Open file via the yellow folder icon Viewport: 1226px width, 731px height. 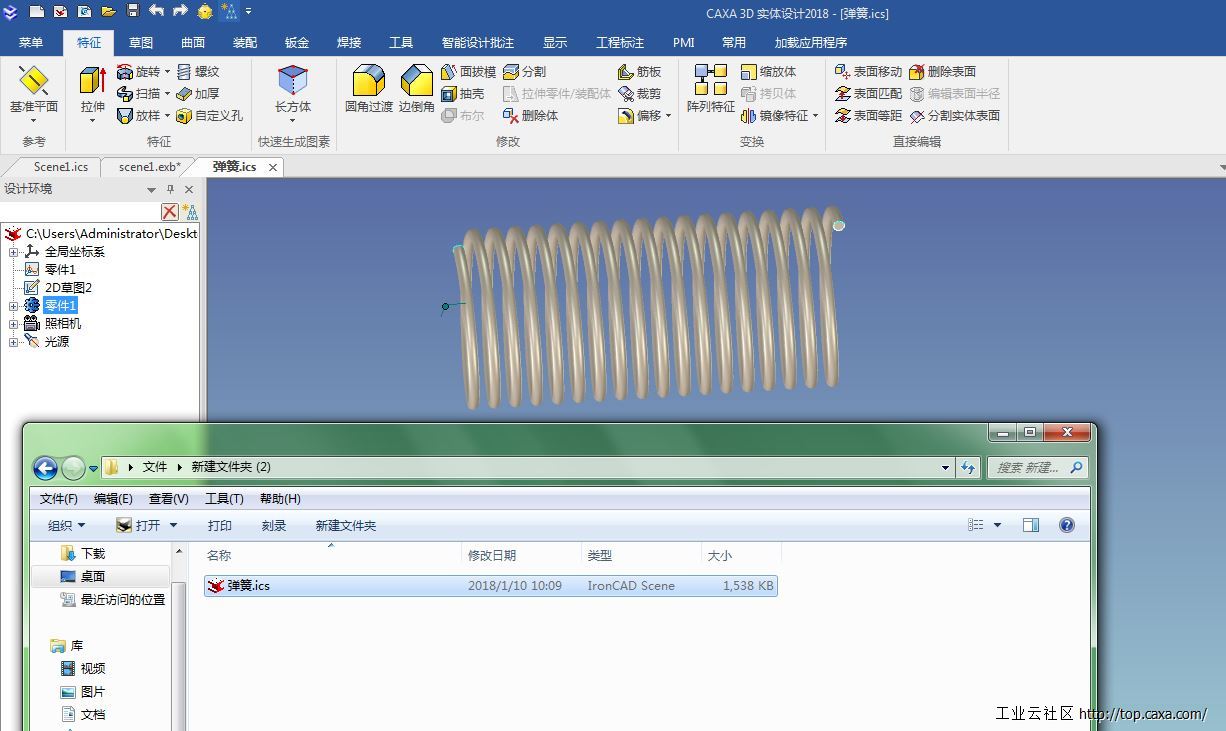109,11
